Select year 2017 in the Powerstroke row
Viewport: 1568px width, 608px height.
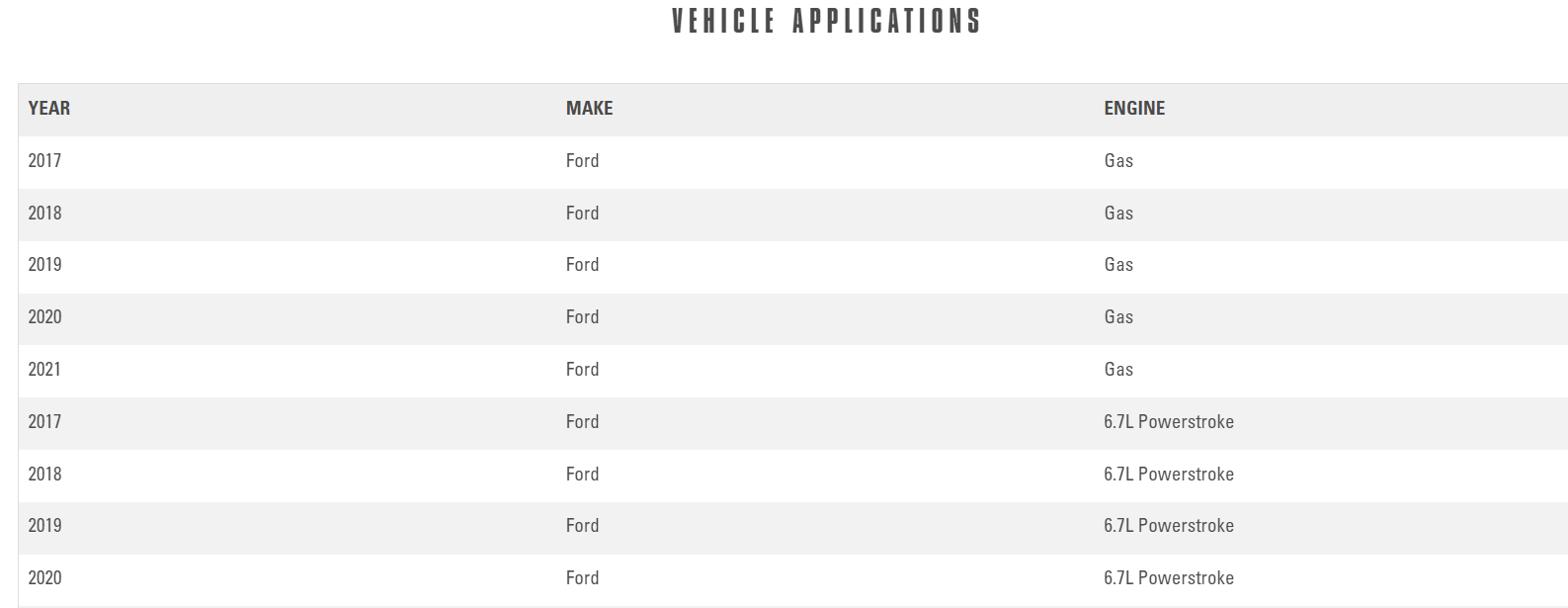44,422
